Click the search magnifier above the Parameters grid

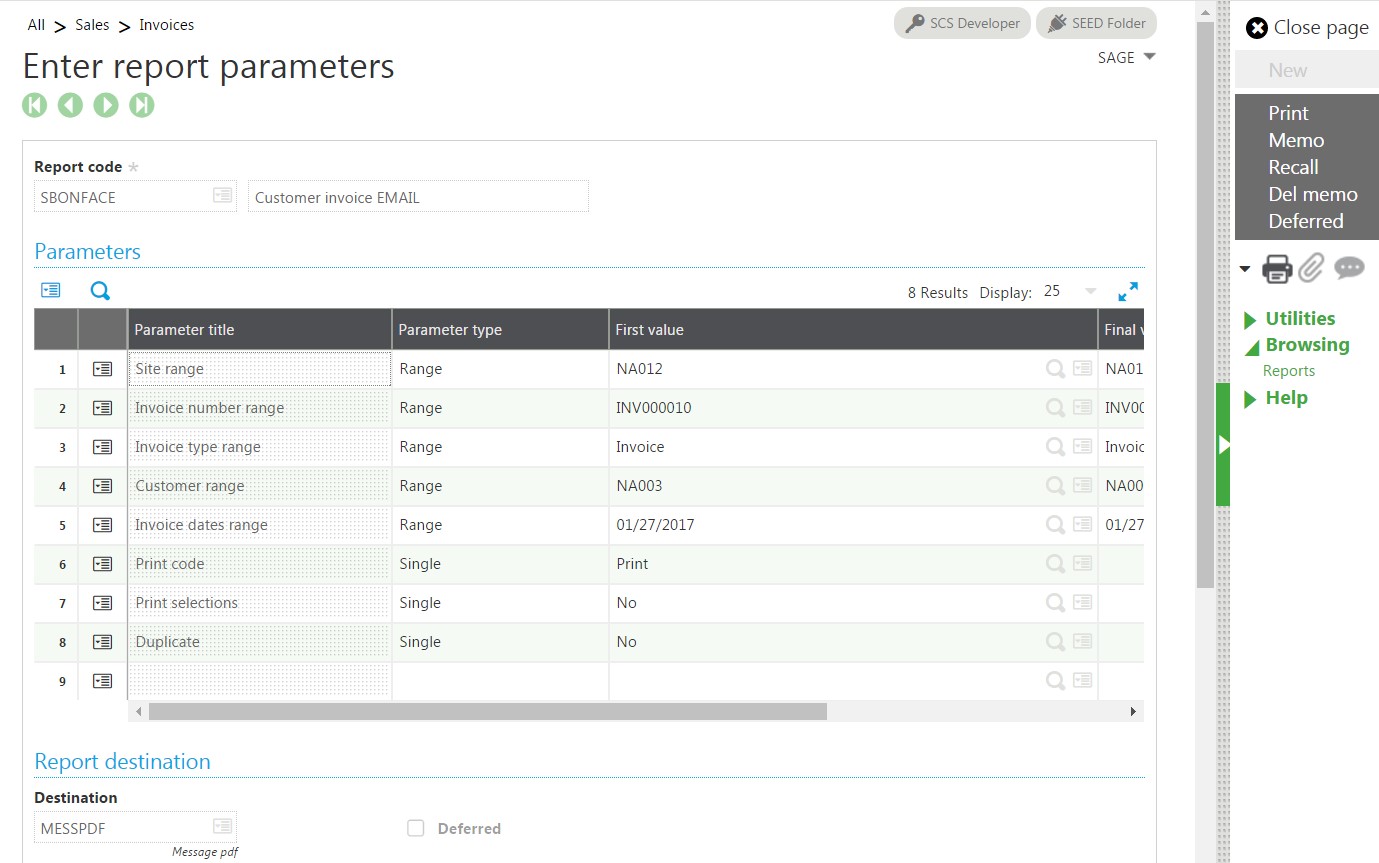coord(99,290)
